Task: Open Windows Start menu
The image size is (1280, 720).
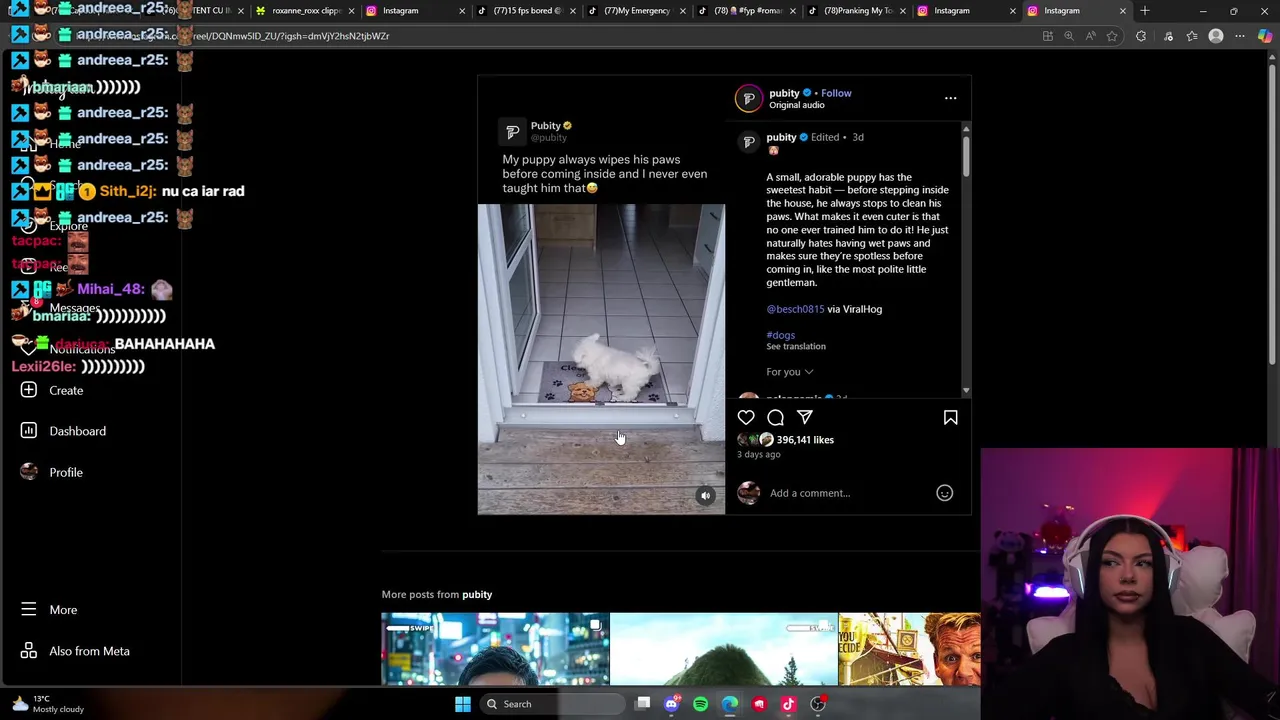Action: click(462, 704)
